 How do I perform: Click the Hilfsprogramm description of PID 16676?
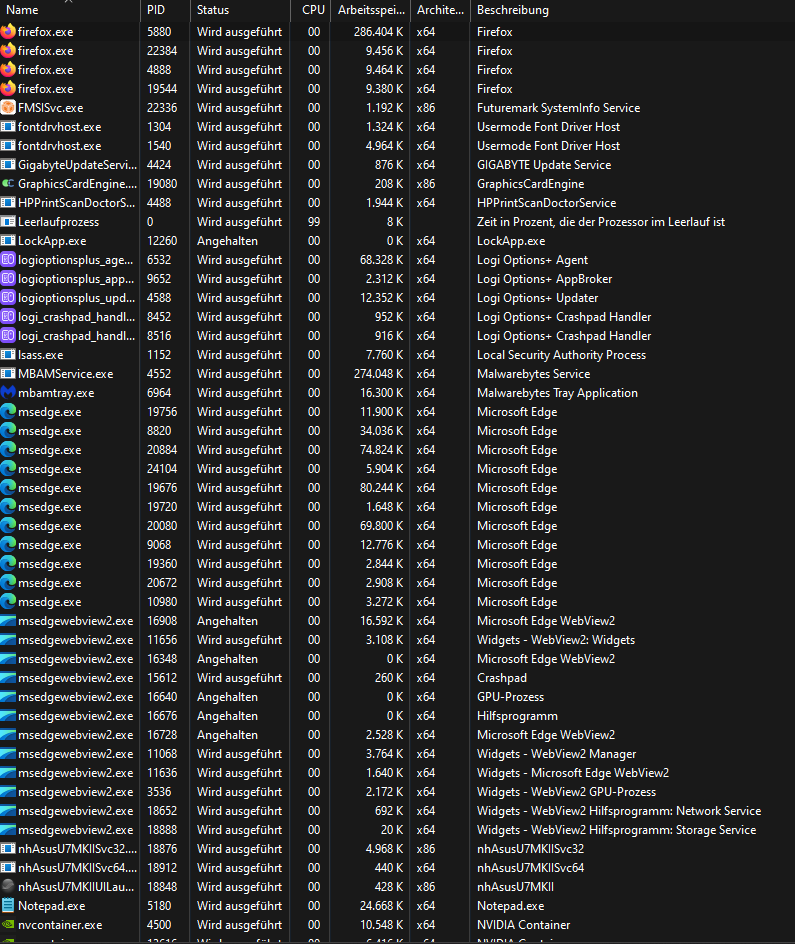pos(518,716)
